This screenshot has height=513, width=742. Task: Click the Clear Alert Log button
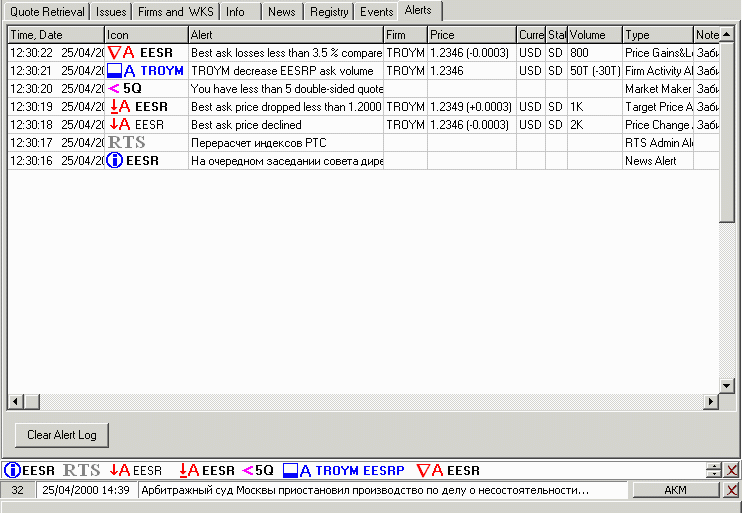[62, 435]
